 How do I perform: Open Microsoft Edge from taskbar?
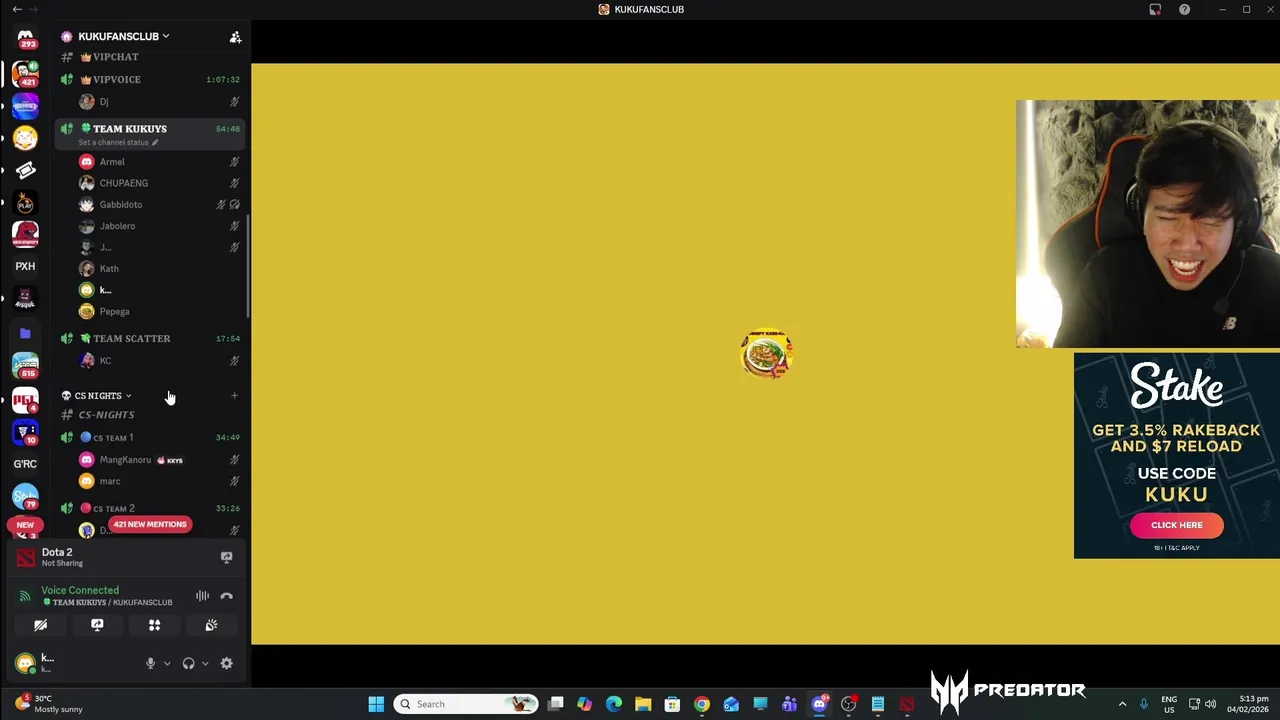coord(614,704)
